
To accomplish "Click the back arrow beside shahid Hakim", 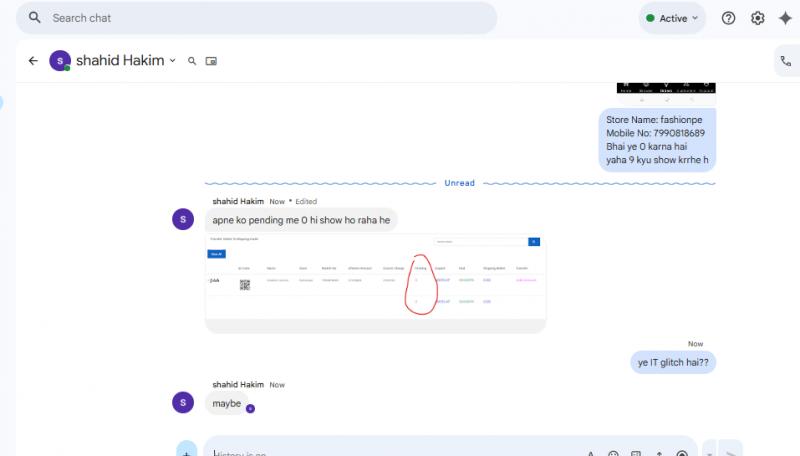I will (x=33, y=61).
